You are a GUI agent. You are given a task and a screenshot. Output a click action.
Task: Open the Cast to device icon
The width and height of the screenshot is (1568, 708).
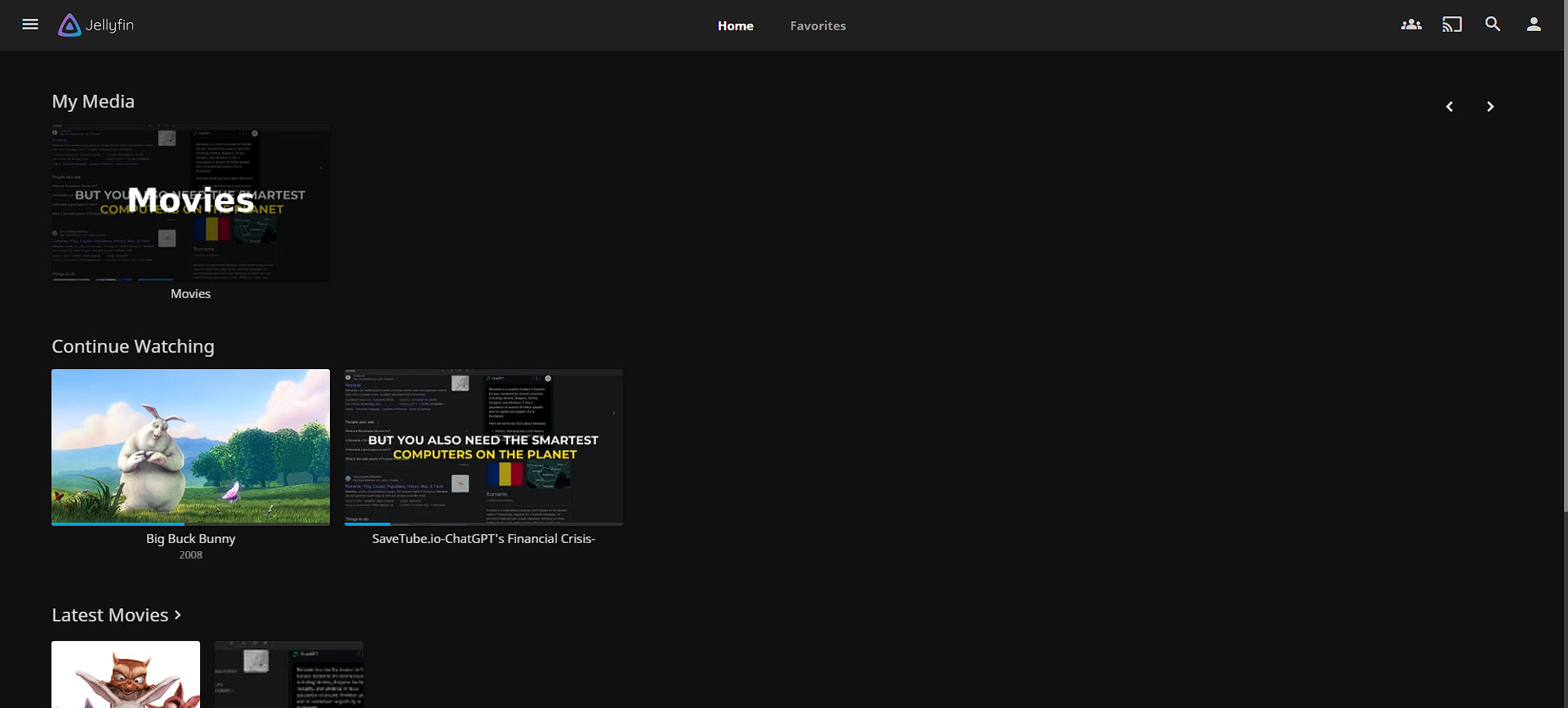click(x=1452, y=24)
